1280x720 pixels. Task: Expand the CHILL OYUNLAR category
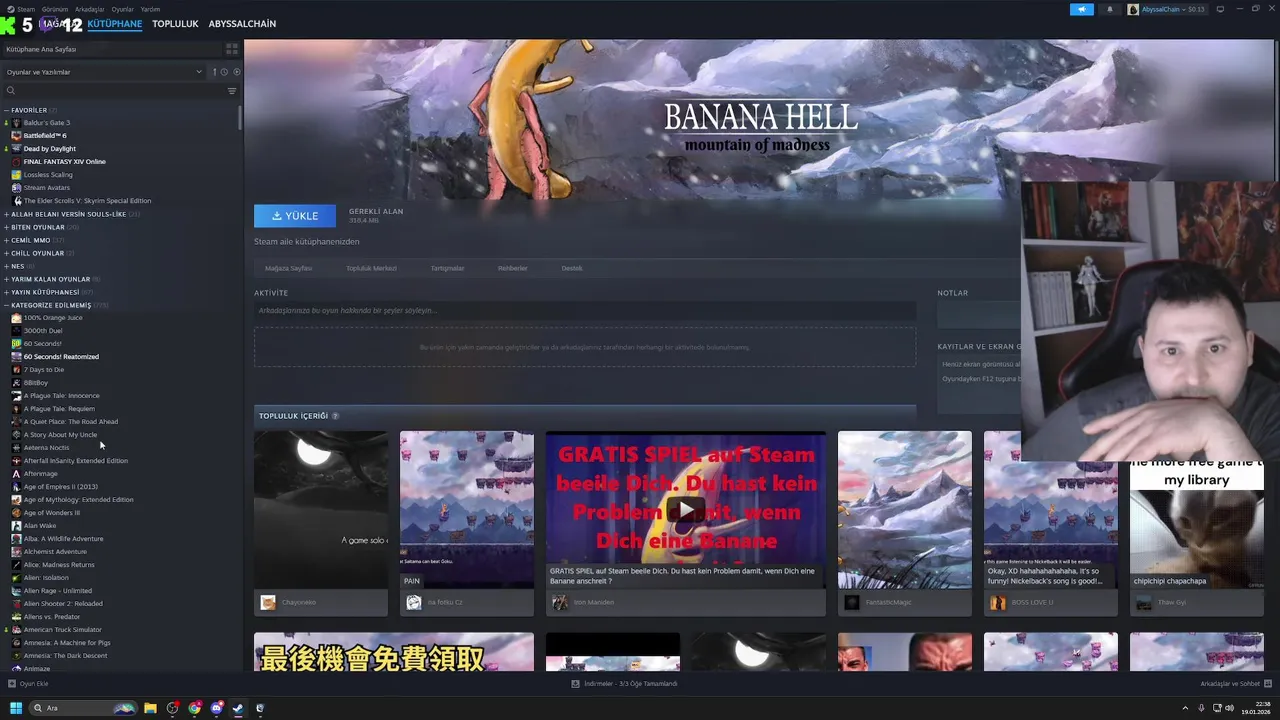click(x=6, y=253)
